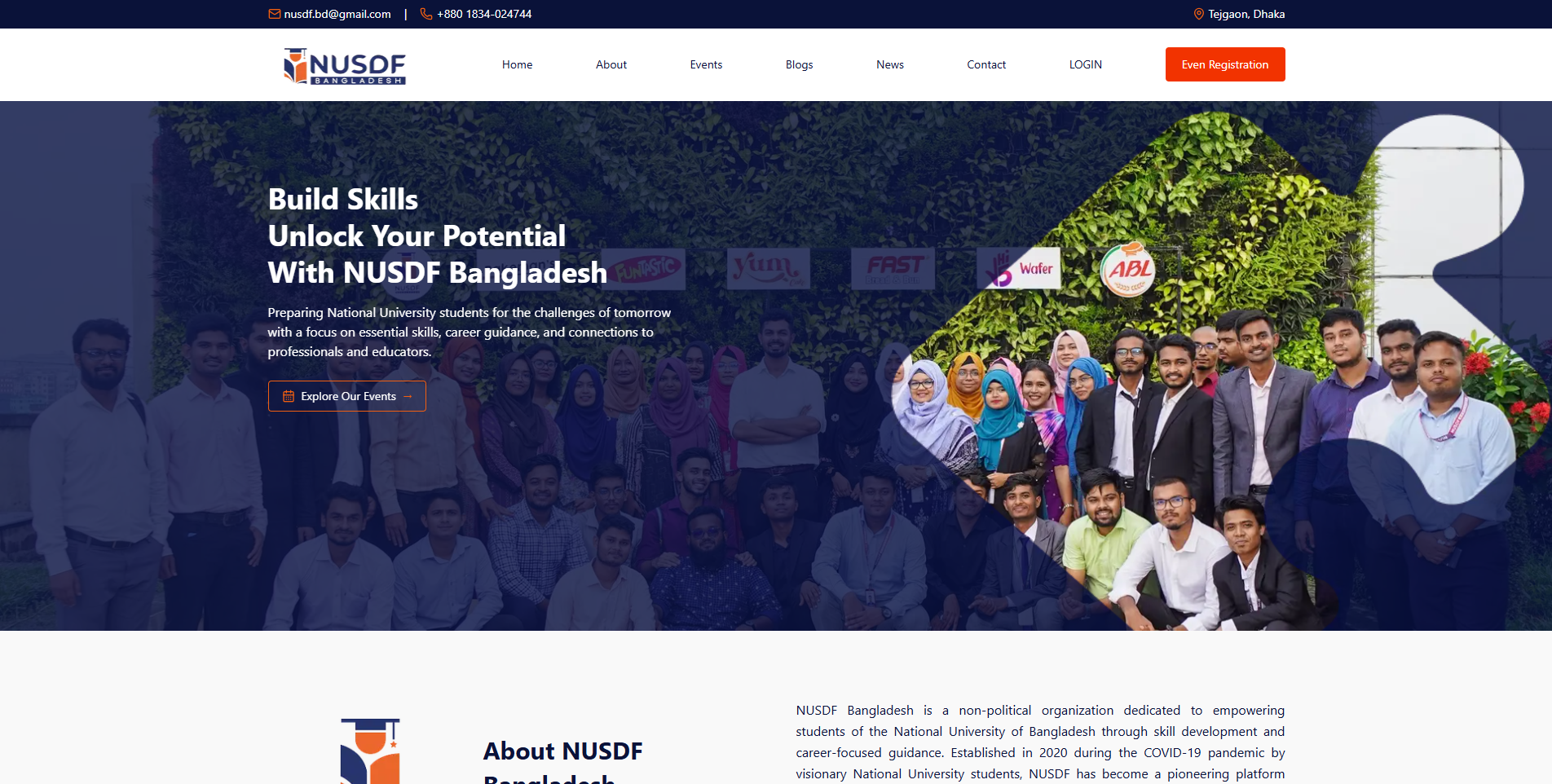Click the Even Registration button

tap(1225, 64)
